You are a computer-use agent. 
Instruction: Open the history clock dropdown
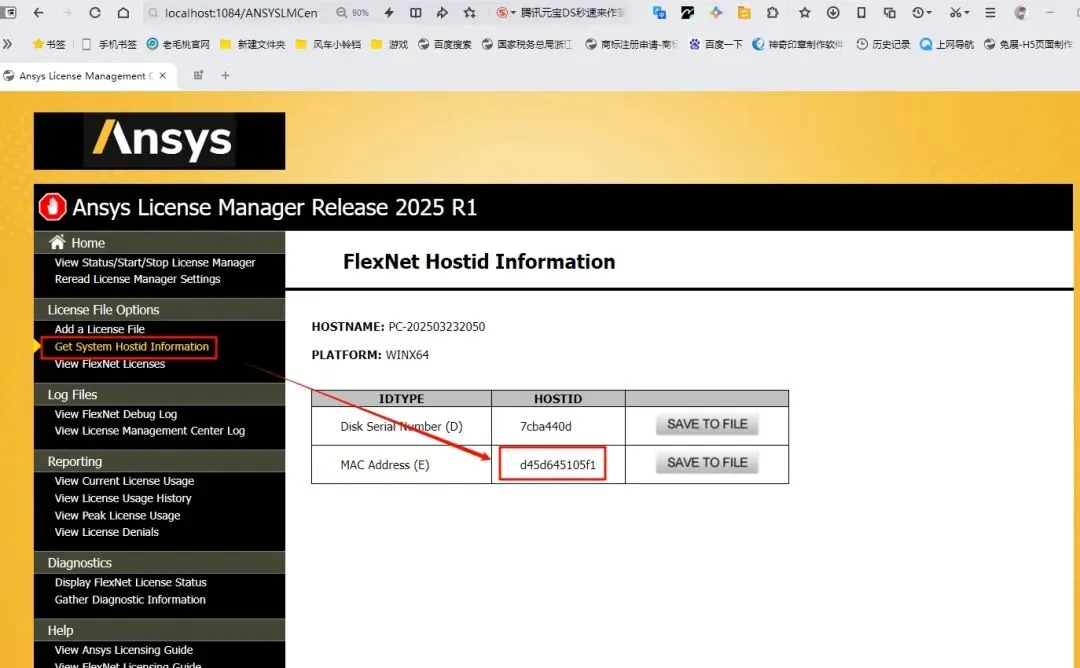tap(922, 12)
